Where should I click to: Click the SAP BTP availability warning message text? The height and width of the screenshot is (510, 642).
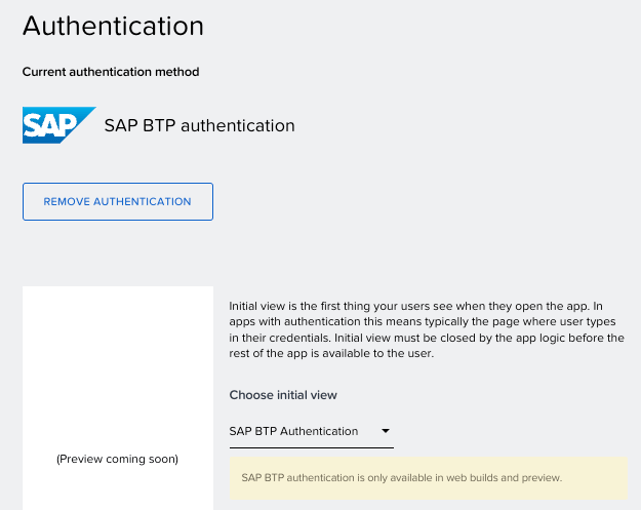click(x=402, y=478)
